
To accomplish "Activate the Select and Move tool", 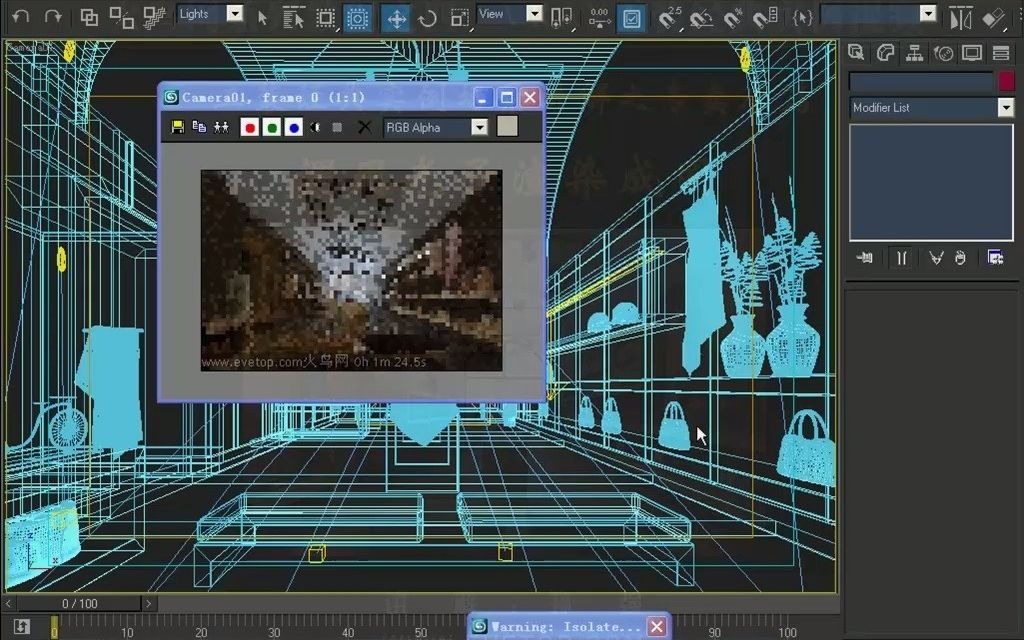I will (395, 16).
